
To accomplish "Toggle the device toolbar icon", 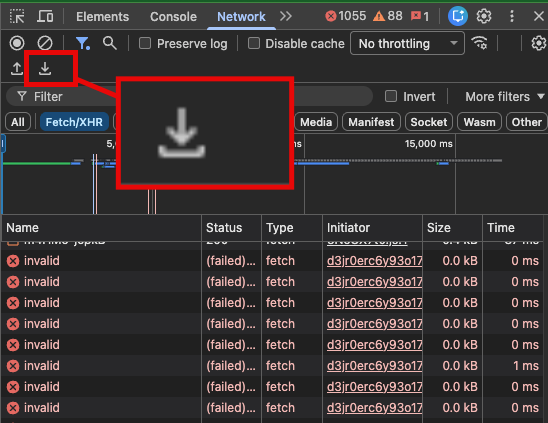I will coord(45,16).
